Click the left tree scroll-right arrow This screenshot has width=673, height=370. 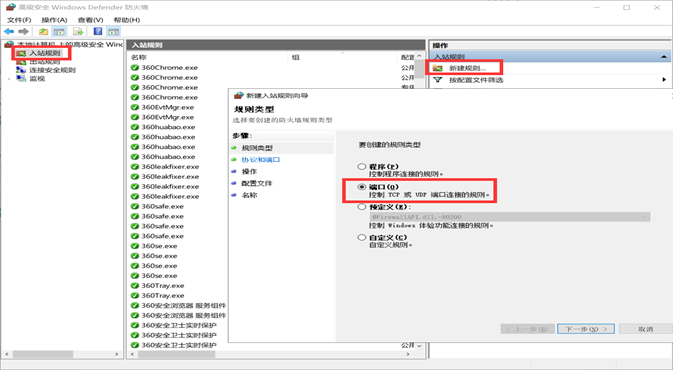[x=117, y=355]
